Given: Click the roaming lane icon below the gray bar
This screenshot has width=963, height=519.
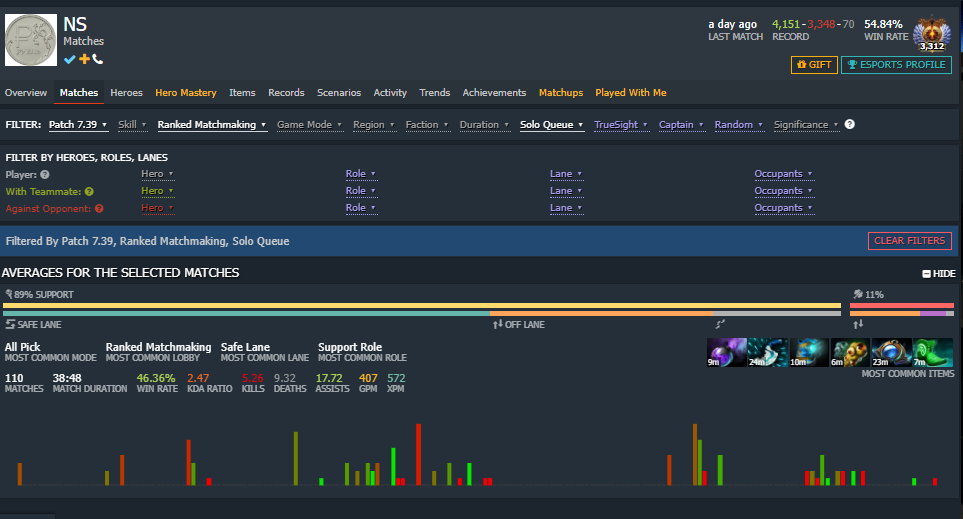Looking at the screenshot, I should (x=720, y=324).
